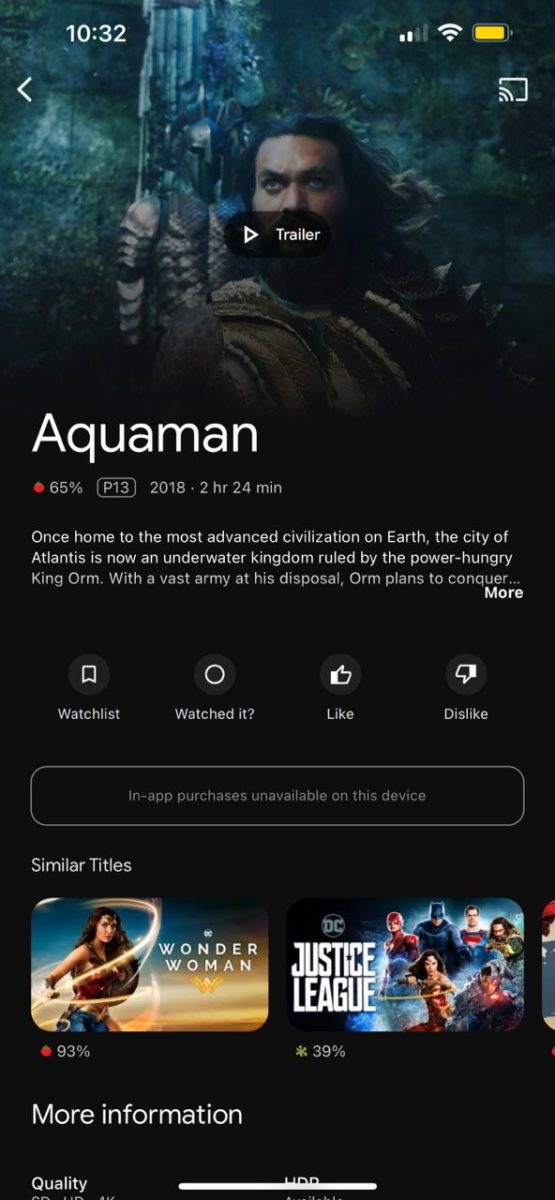This screenshot has height=1200, width=555.
Task: Tap the Similar Titles heading
Action: 81,865
